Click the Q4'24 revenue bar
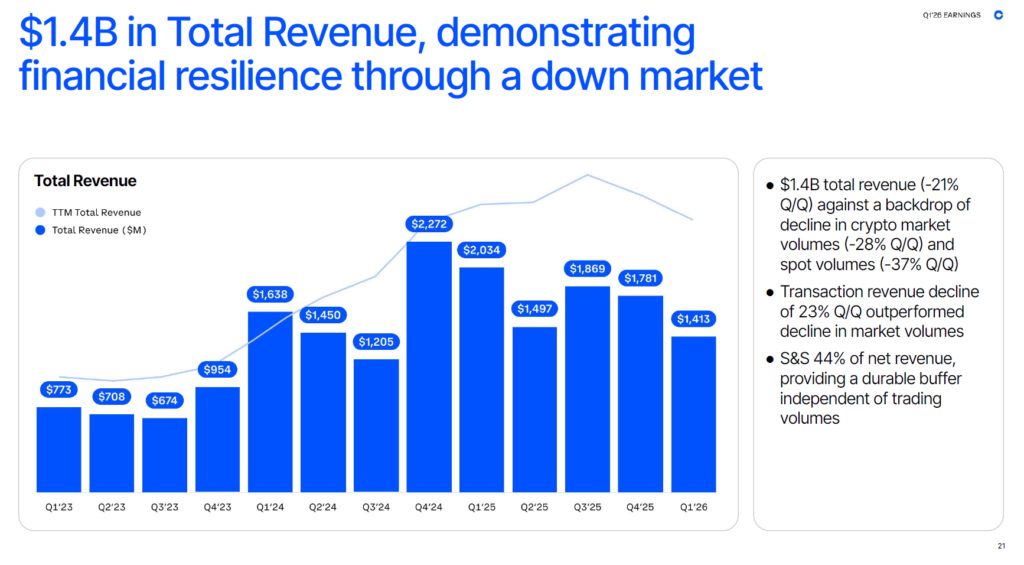The image size is (1024, 565). [x=429, y=366]
